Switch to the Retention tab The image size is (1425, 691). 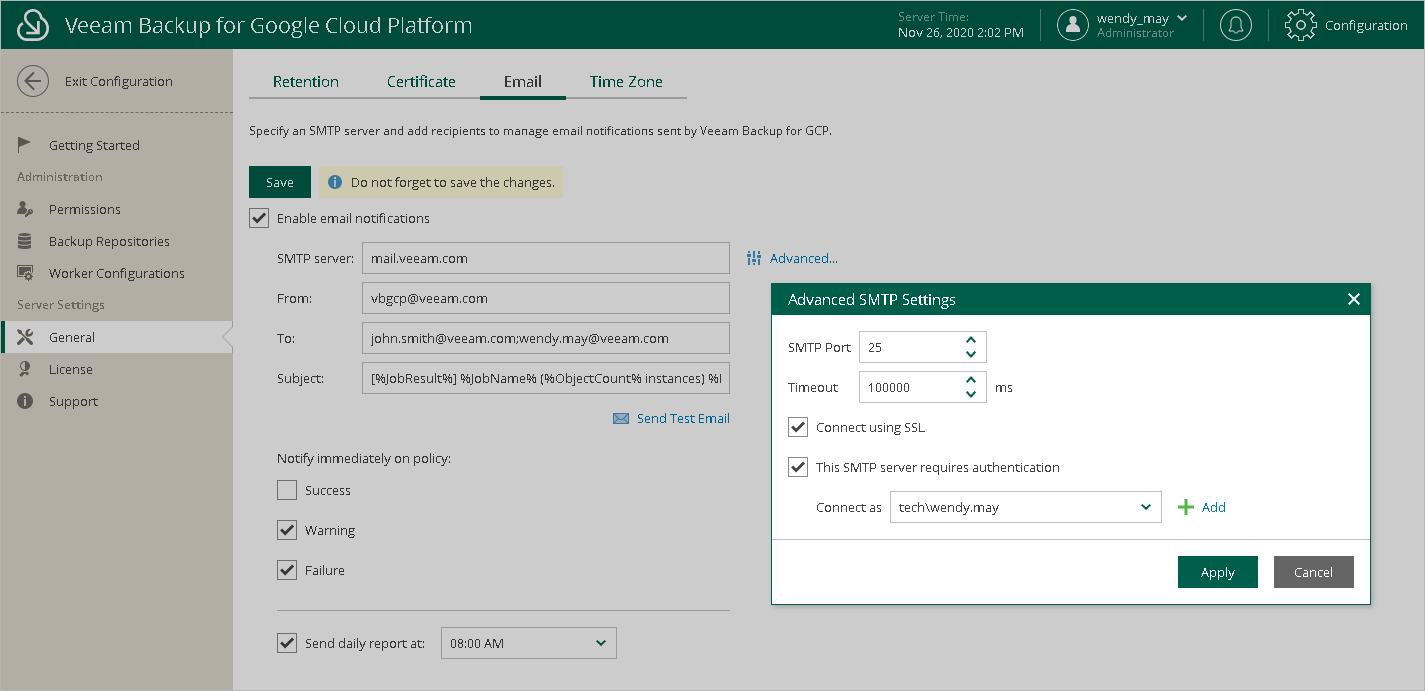tap(306, 82)
